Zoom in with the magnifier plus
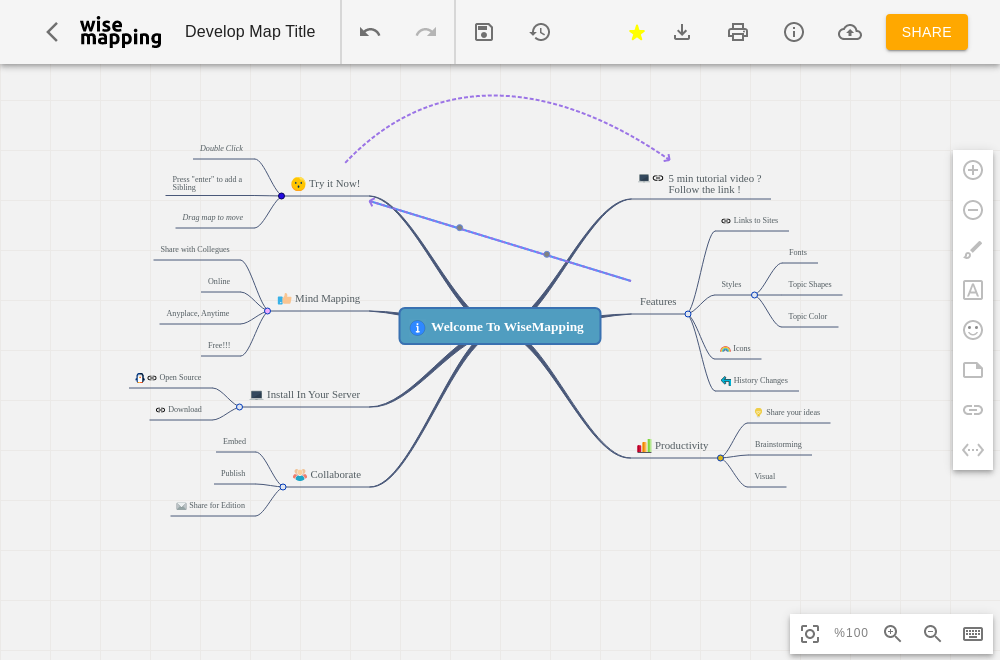The width and height of the screenshot is (1000, 660). (892, 634)
